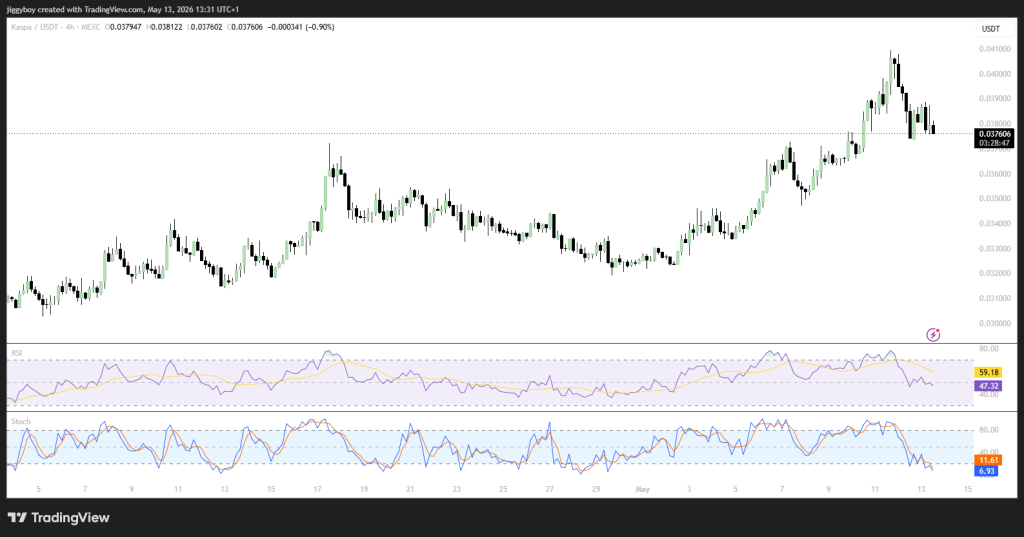Click the 0.032000 price axis label
This screenshot has width=1024, height=537.
click(995, 274)
